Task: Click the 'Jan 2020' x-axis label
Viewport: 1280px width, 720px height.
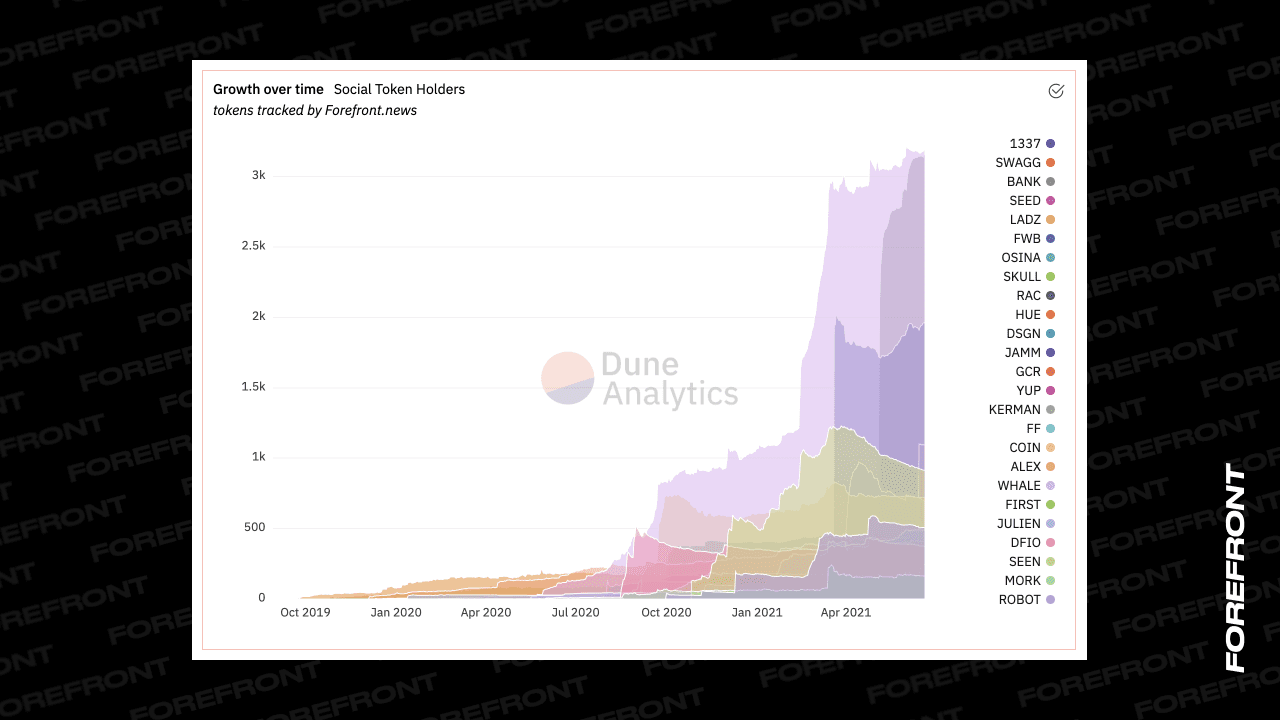Action: (395, 613)
